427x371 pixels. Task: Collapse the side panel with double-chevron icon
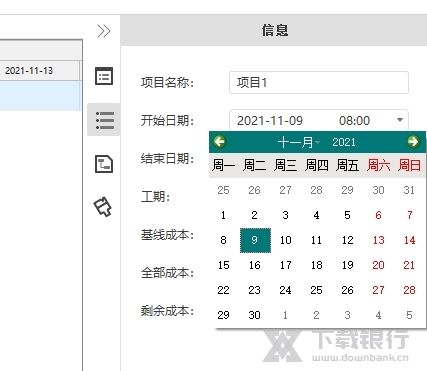[104, 31]
